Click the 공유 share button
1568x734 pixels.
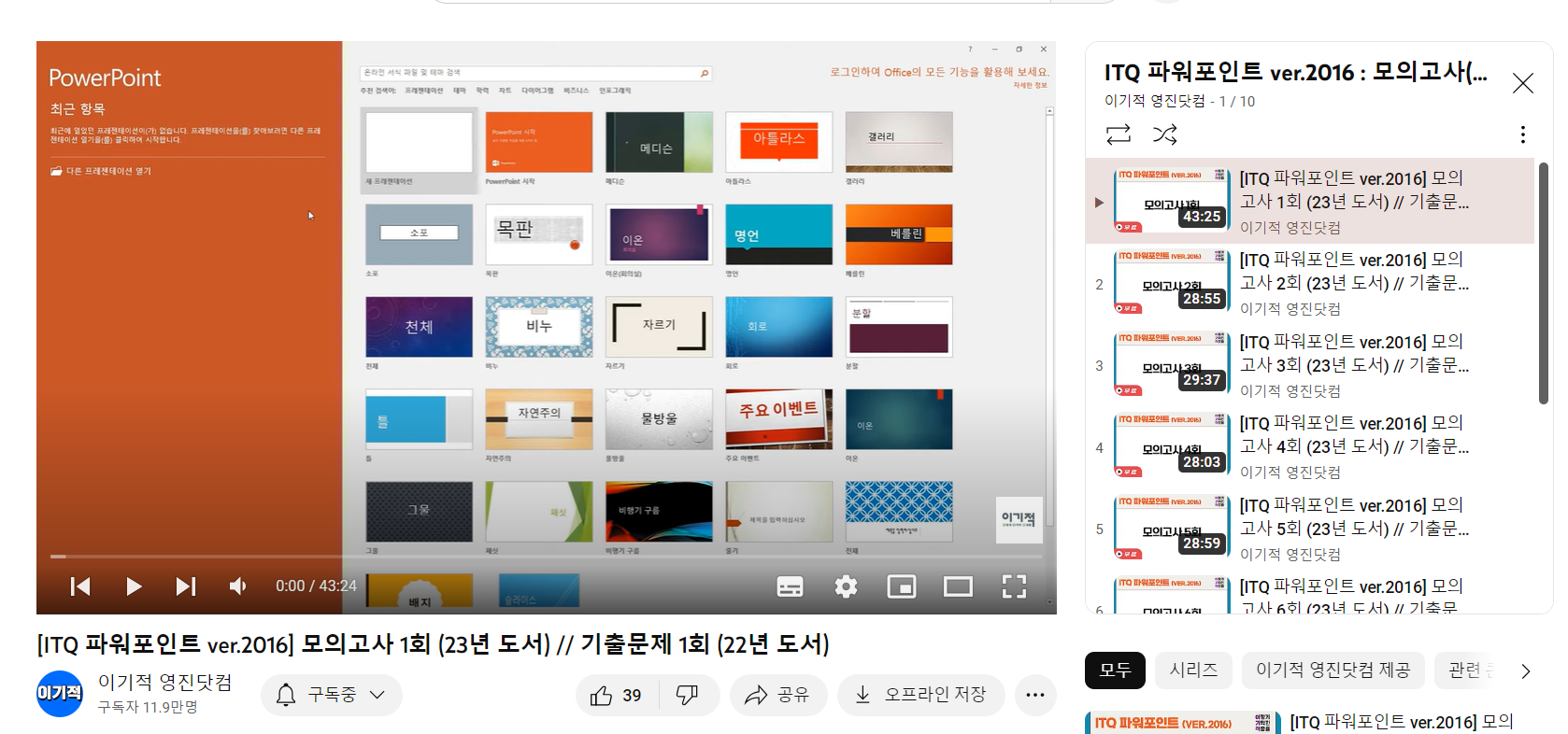click(x=777, y=695)
